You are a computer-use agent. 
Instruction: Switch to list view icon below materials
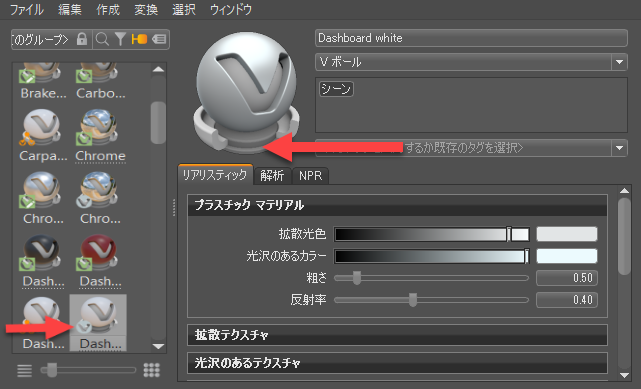(25, 370)
